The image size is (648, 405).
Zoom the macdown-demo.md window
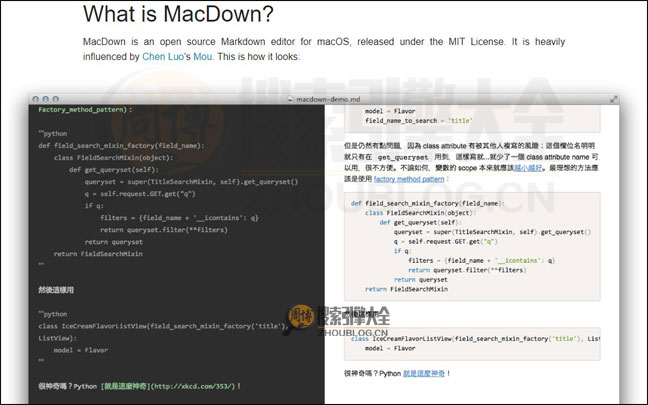55,99
